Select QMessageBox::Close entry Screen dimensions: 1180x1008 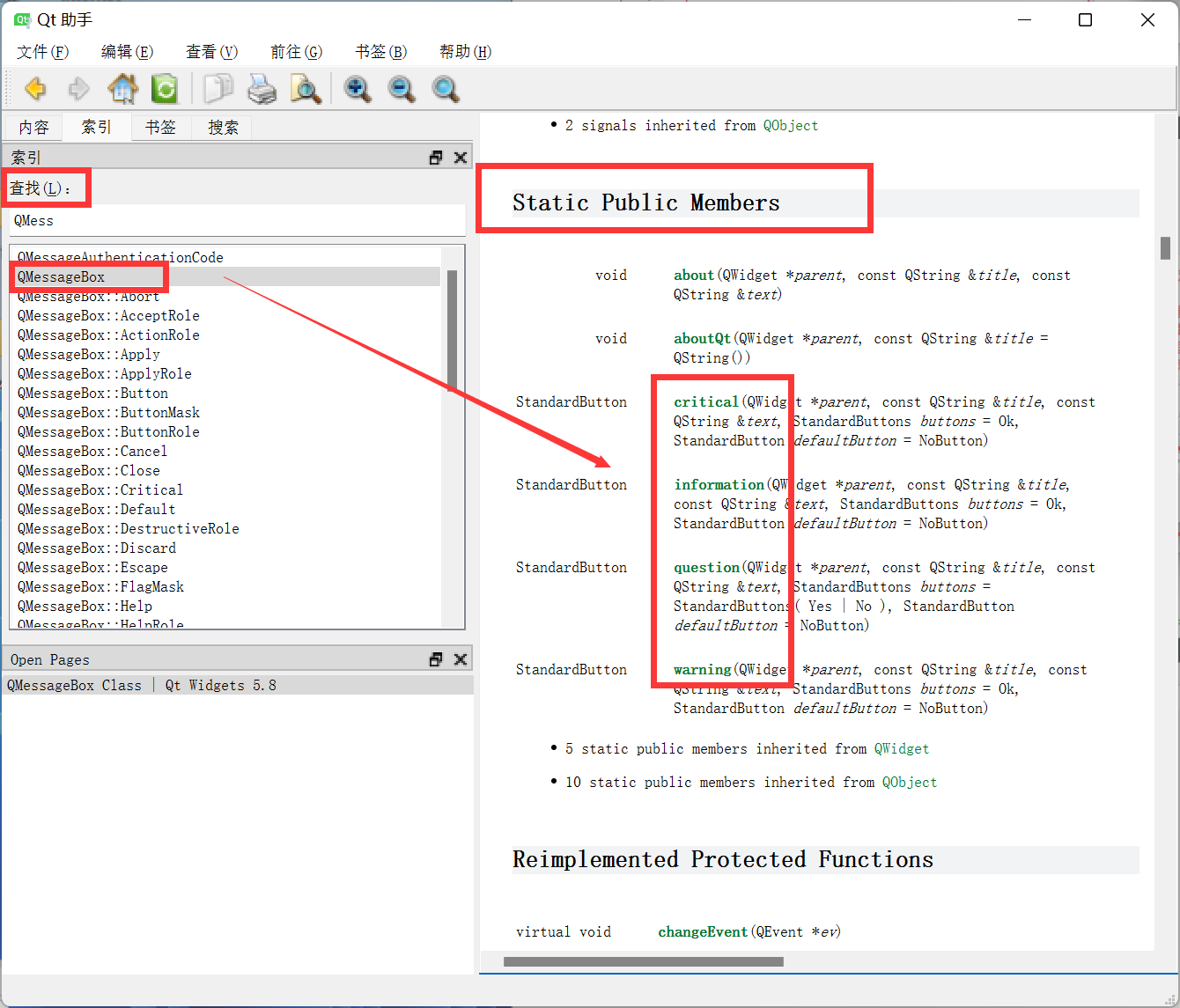(x=88, y=470)
